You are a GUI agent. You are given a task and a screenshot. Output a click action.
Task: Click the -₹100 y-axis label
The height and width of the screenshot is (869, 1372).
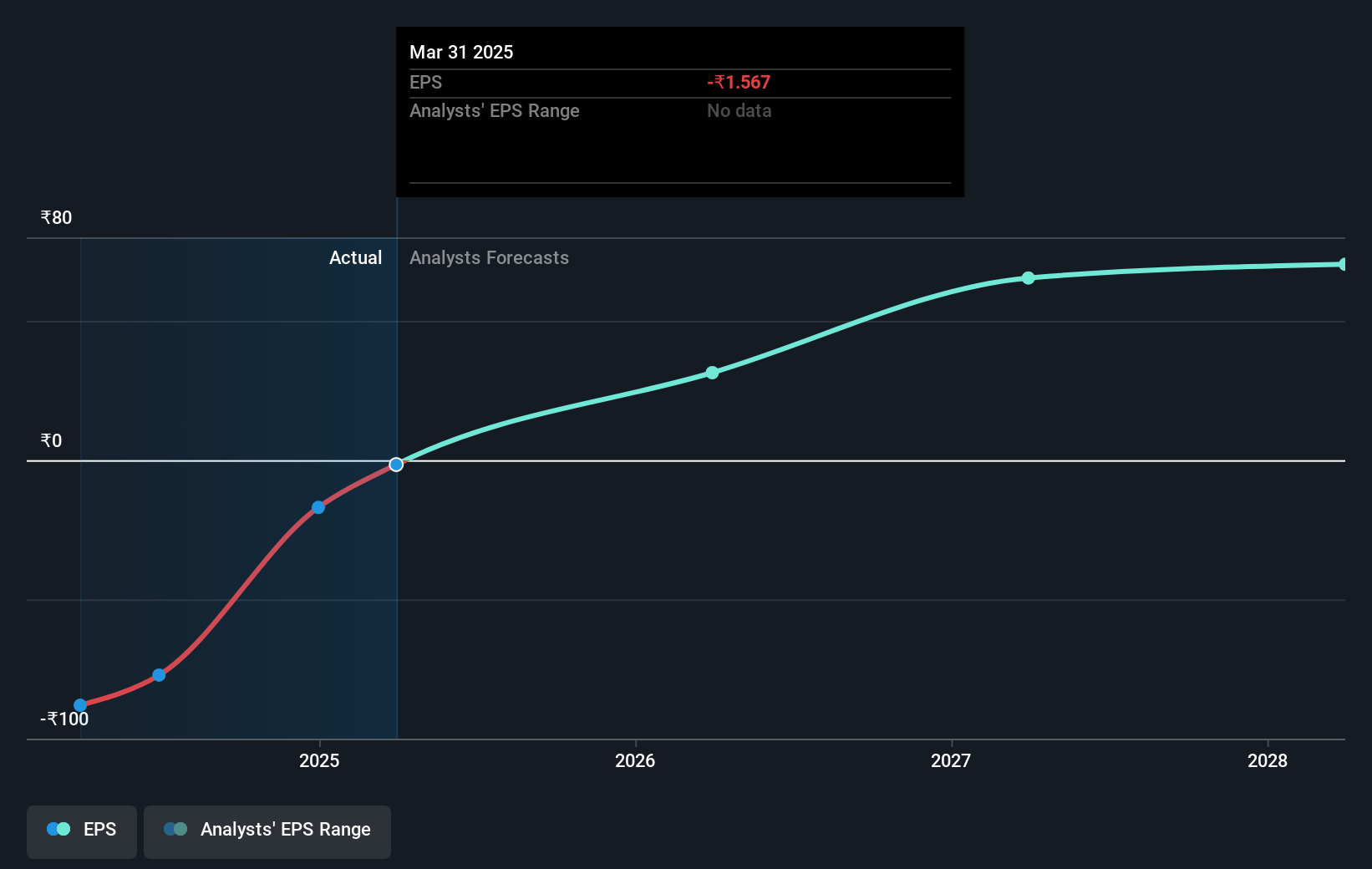64,719
